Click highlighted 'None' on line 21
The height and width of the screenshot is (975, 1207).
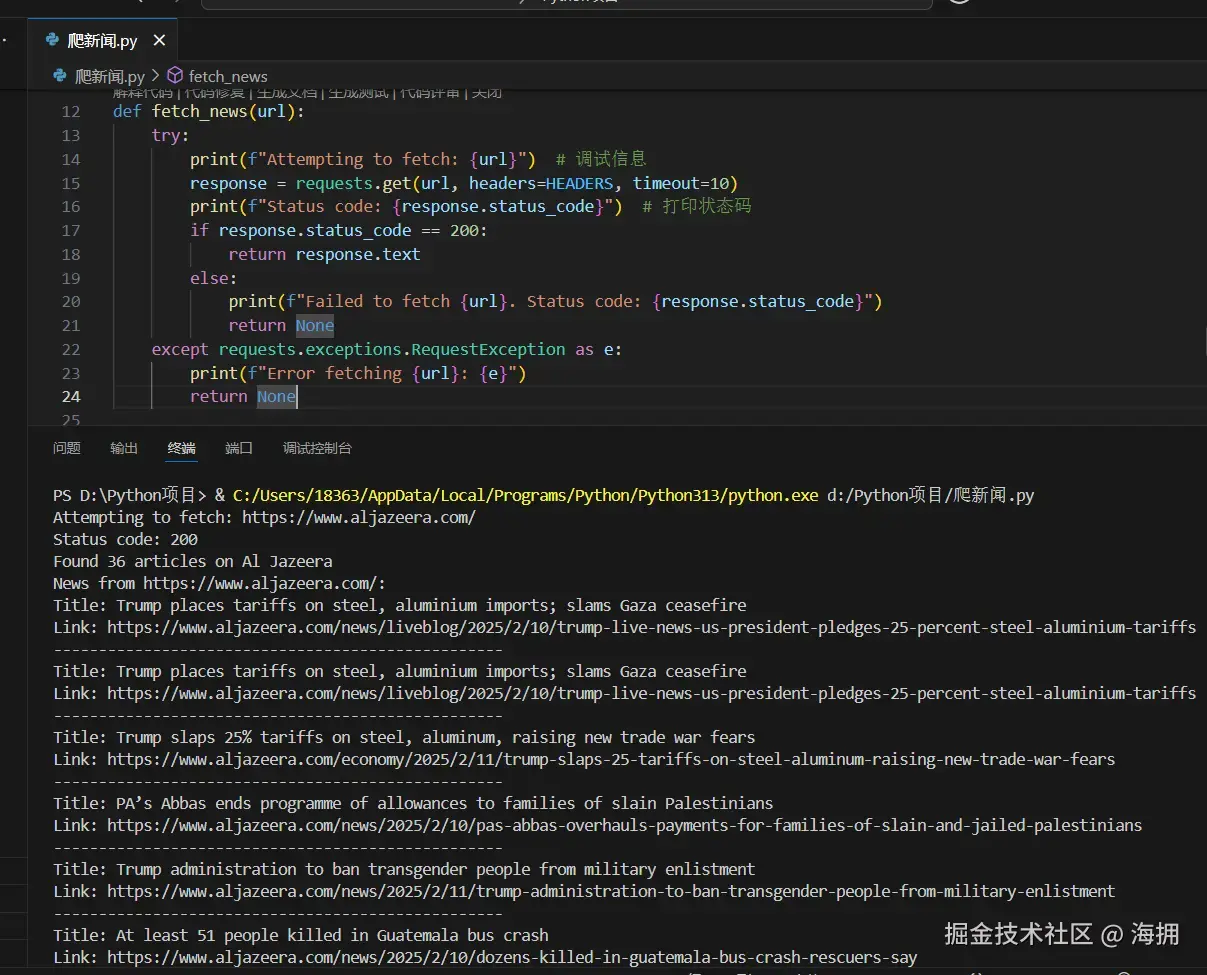tap(314, 325)
